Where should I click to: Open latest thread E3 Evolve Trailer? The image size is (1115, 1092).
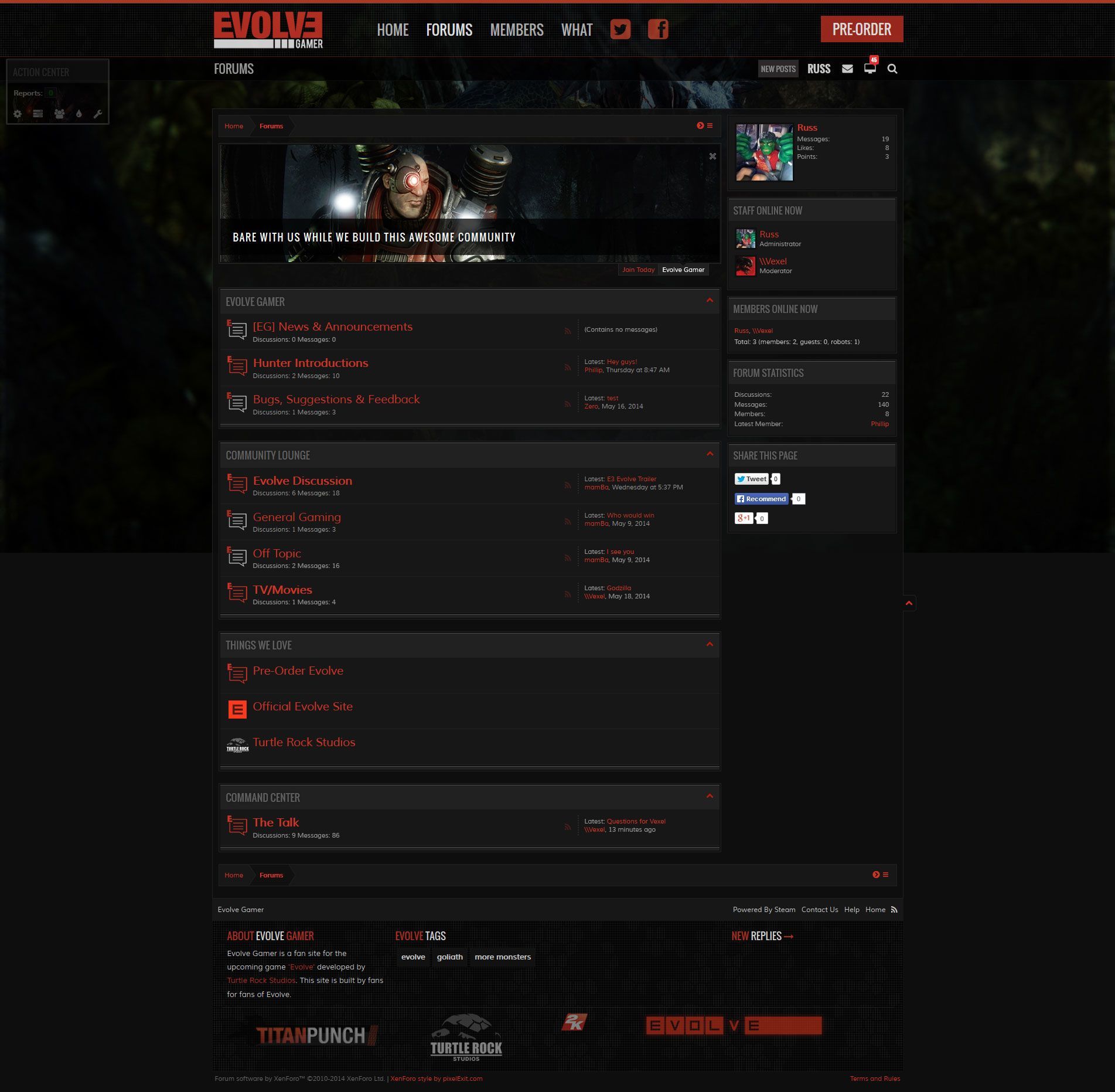coord(632,479)
